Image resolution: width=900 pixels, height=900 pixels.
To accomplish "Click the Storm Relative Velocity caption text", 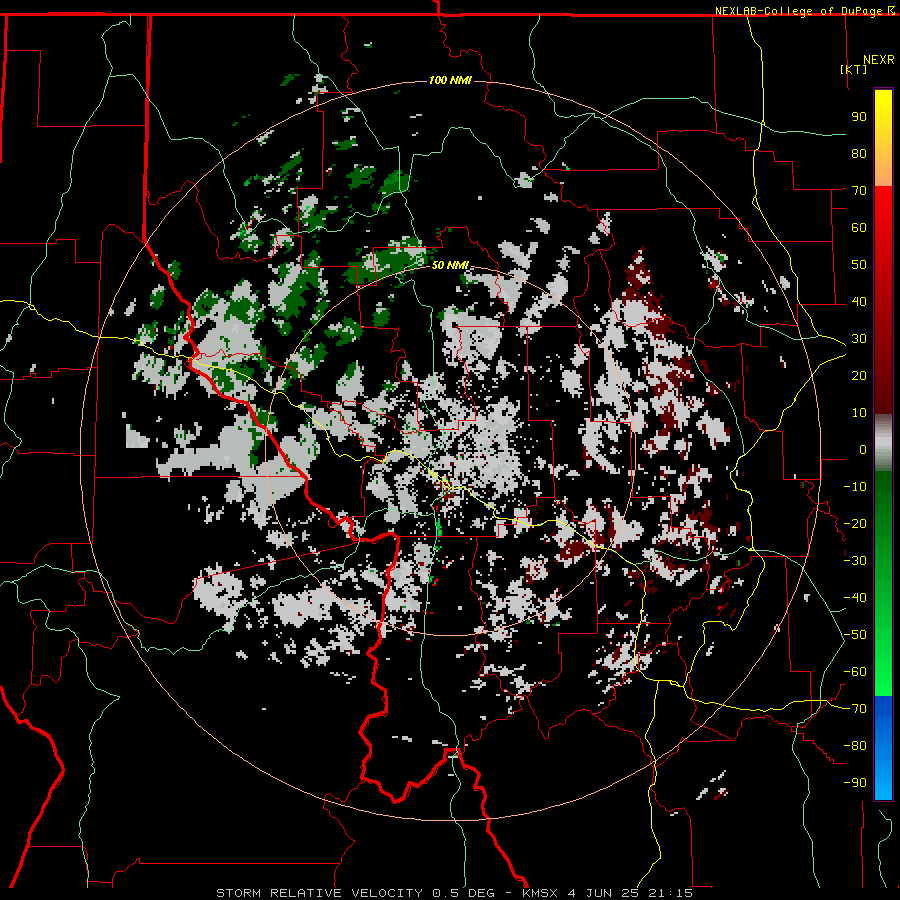I will [x=454, y=893].
